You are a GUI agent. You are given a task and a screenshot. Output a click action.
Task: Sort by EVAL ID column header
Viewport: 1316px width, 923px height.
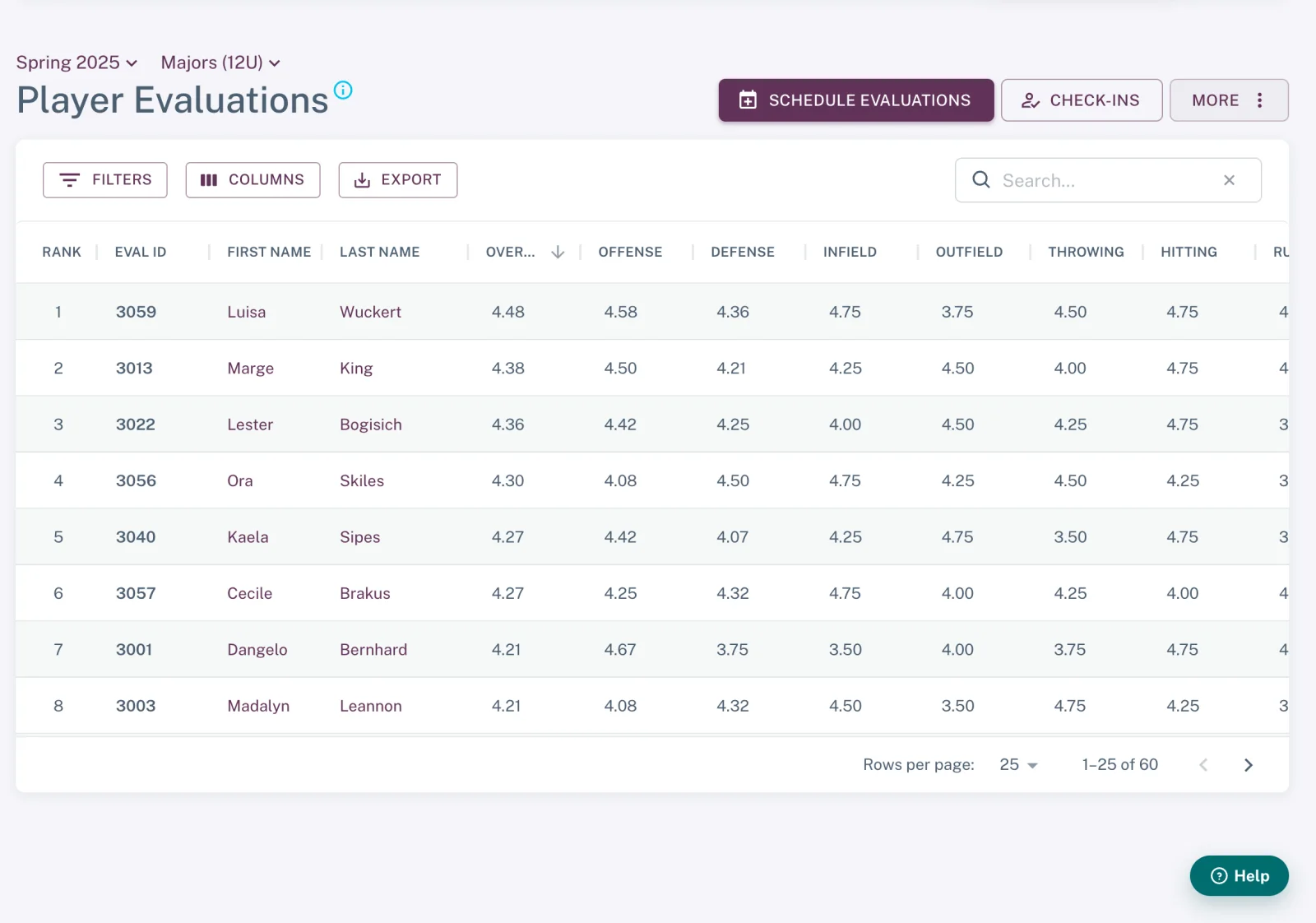click(141, 252)
